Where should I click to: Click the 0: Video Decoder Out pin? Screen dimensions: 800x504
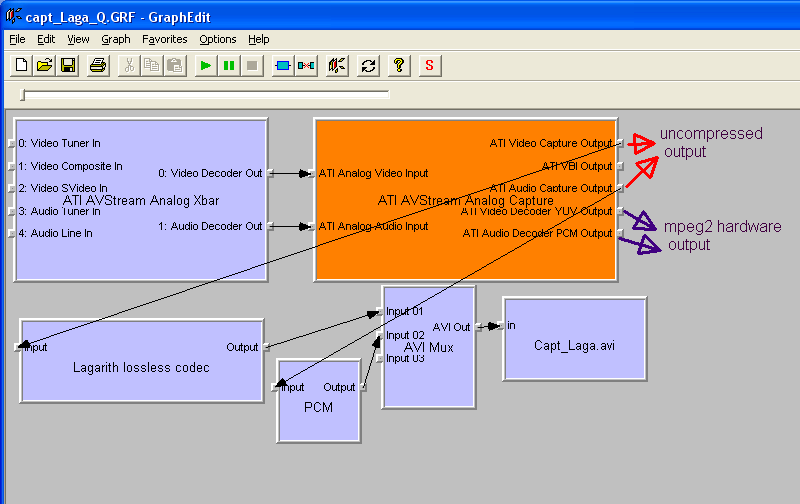pos(270,173)
